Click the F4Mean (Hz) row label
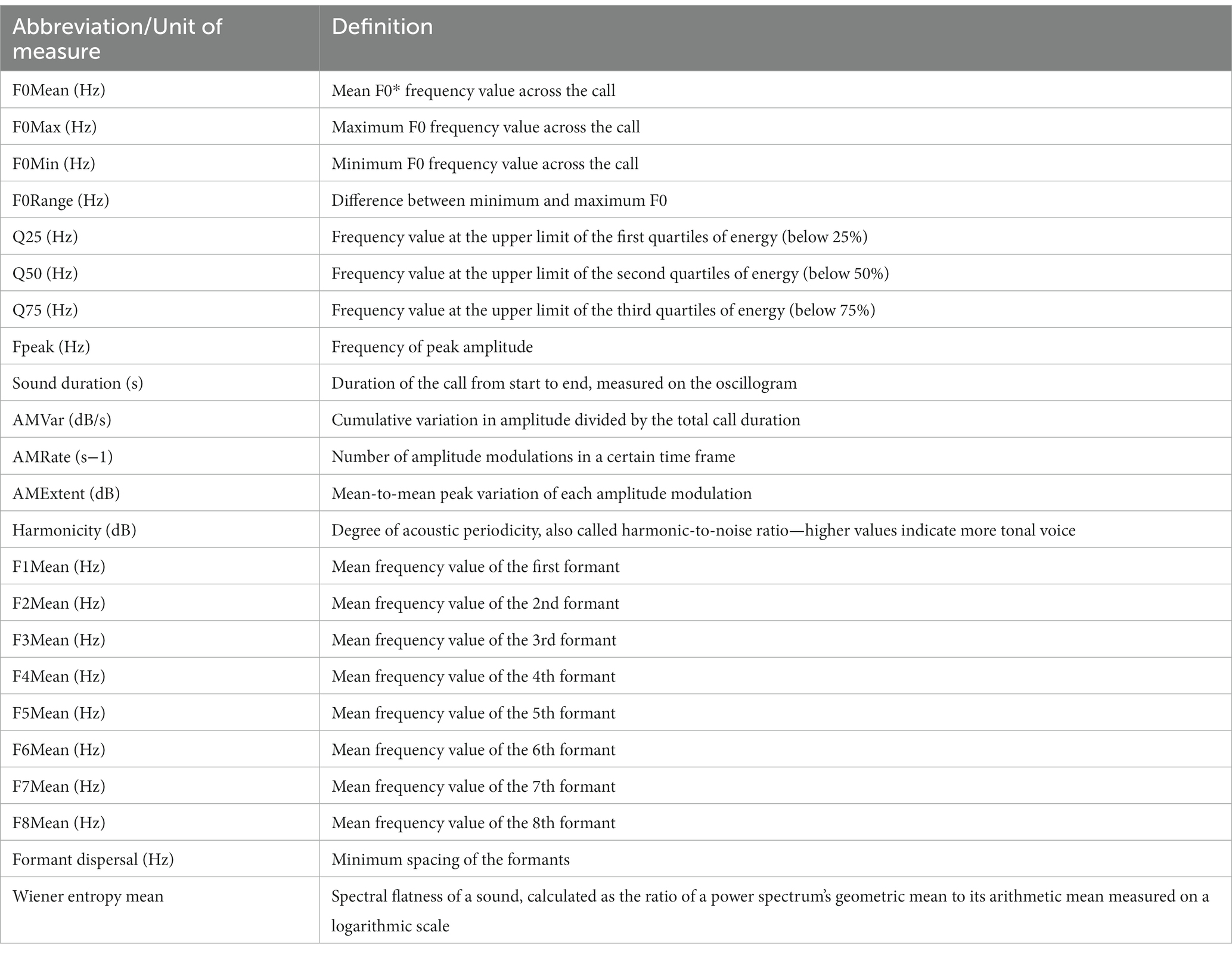The height and width of the screenshot is (954, 1232). click(59, 676)
